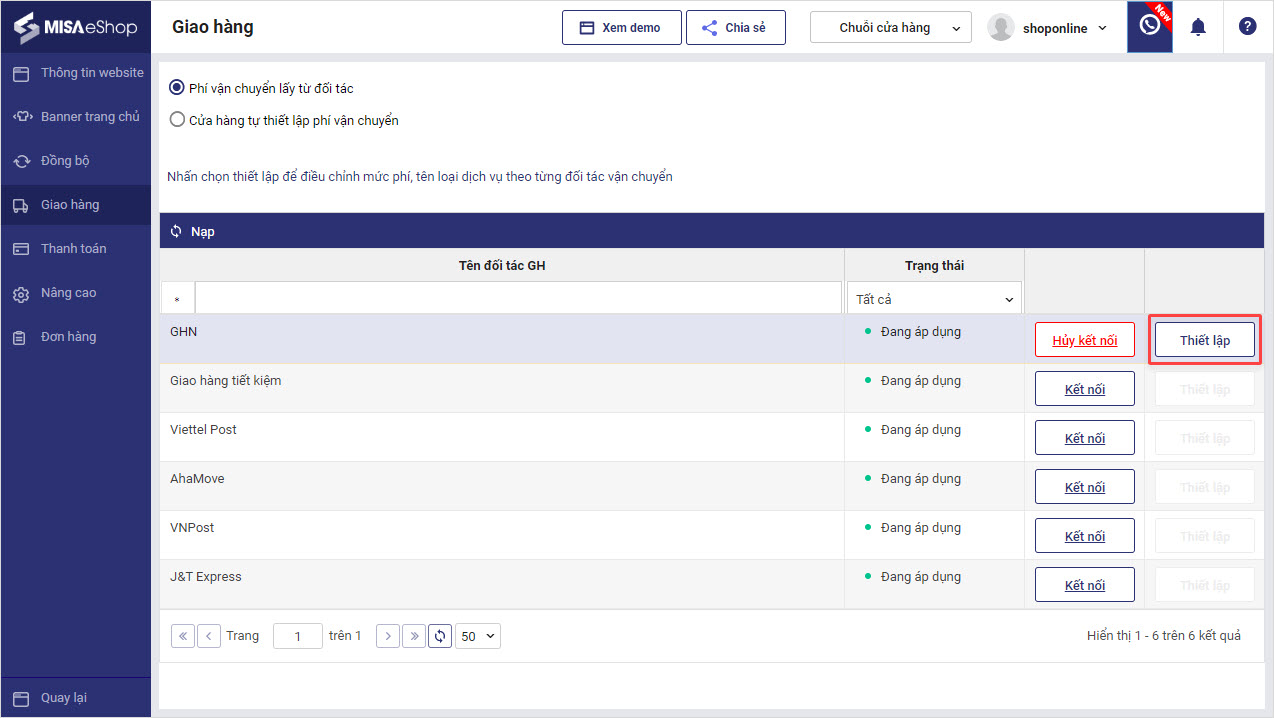Screen dimensions: 1274x718
Task: Go to previous page arrow
Action: coord(209,636)
